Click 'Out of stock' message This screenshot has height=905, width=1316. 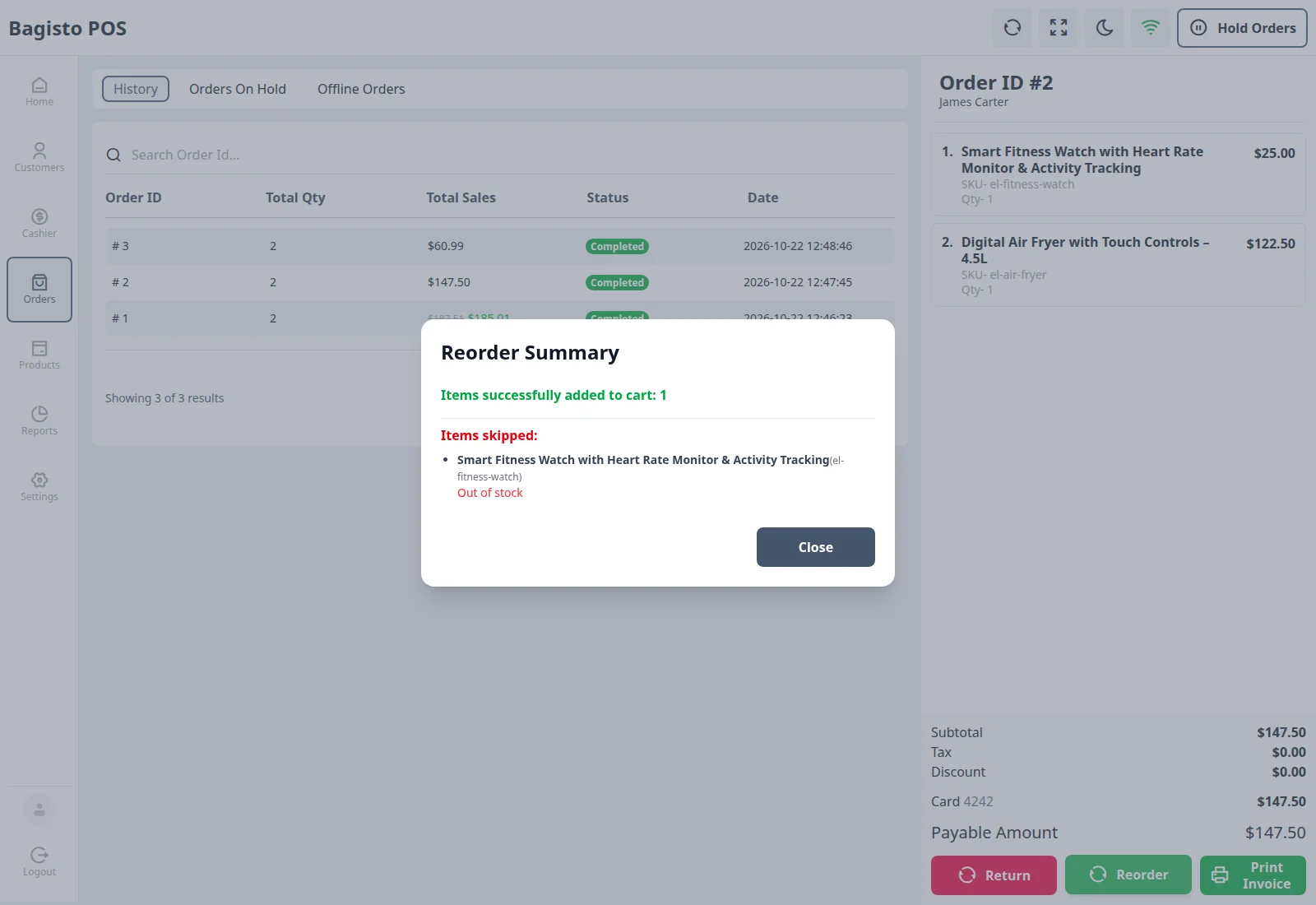[x=490, y=493]
